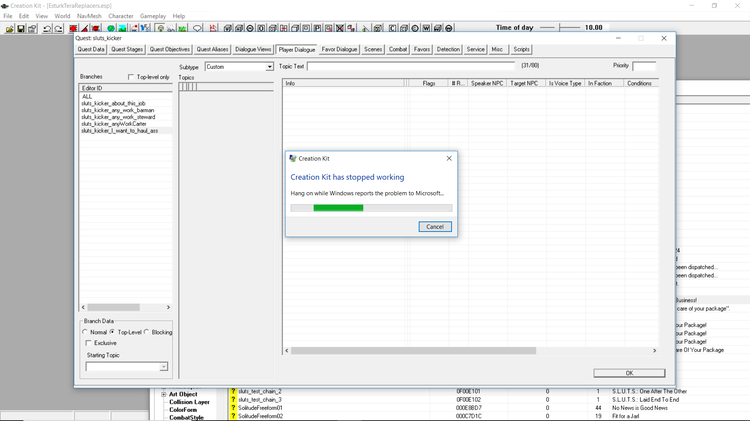Image resolution: width=750 pixels, height=421 pixels.
Task: Click the Branches list horizontal scrollbar thumb
Action: 113,307
